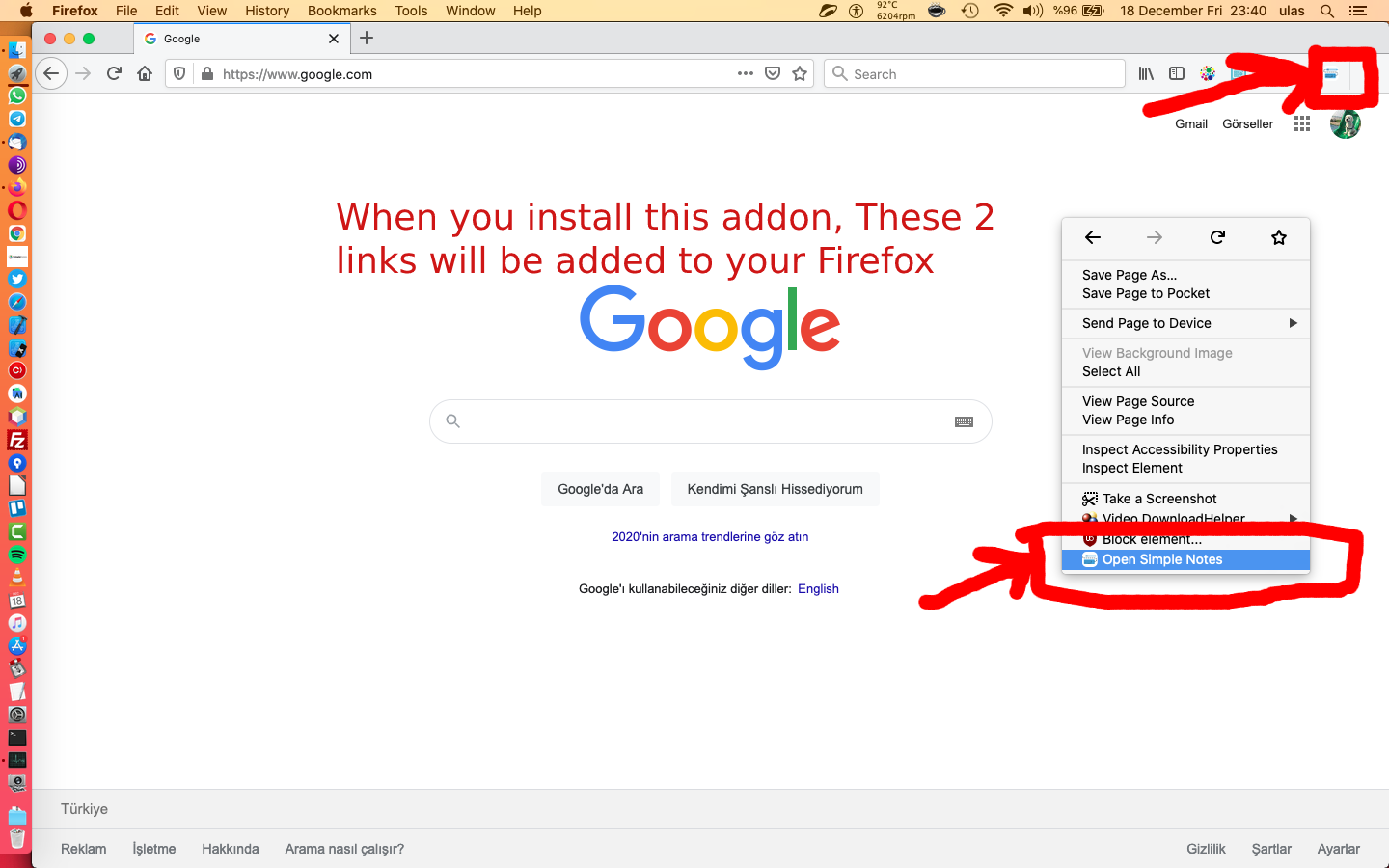Click the colorful dots extension icon
The width and height of the screenshot is (1389, 868).
click(1208, 73)
